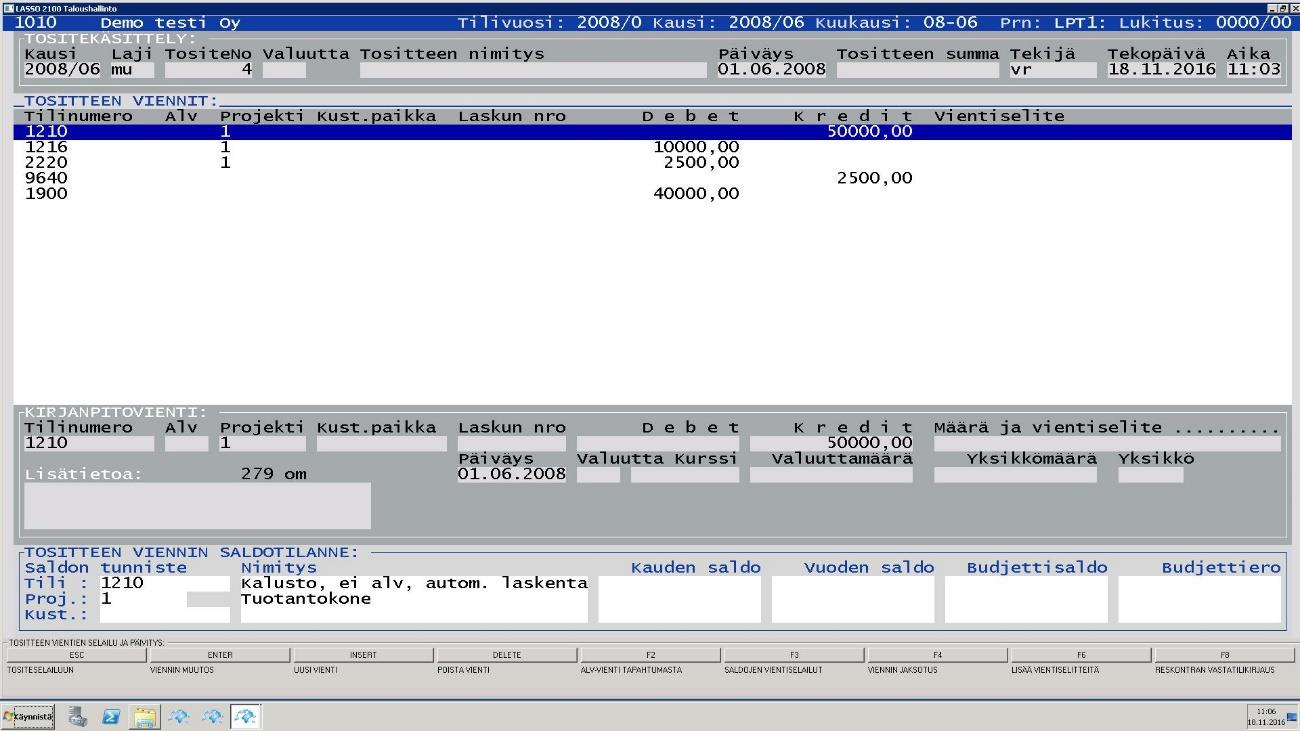1300x731 pixels.
Task: Click the show desktop strip beside clock
Action: point(1293,716)
